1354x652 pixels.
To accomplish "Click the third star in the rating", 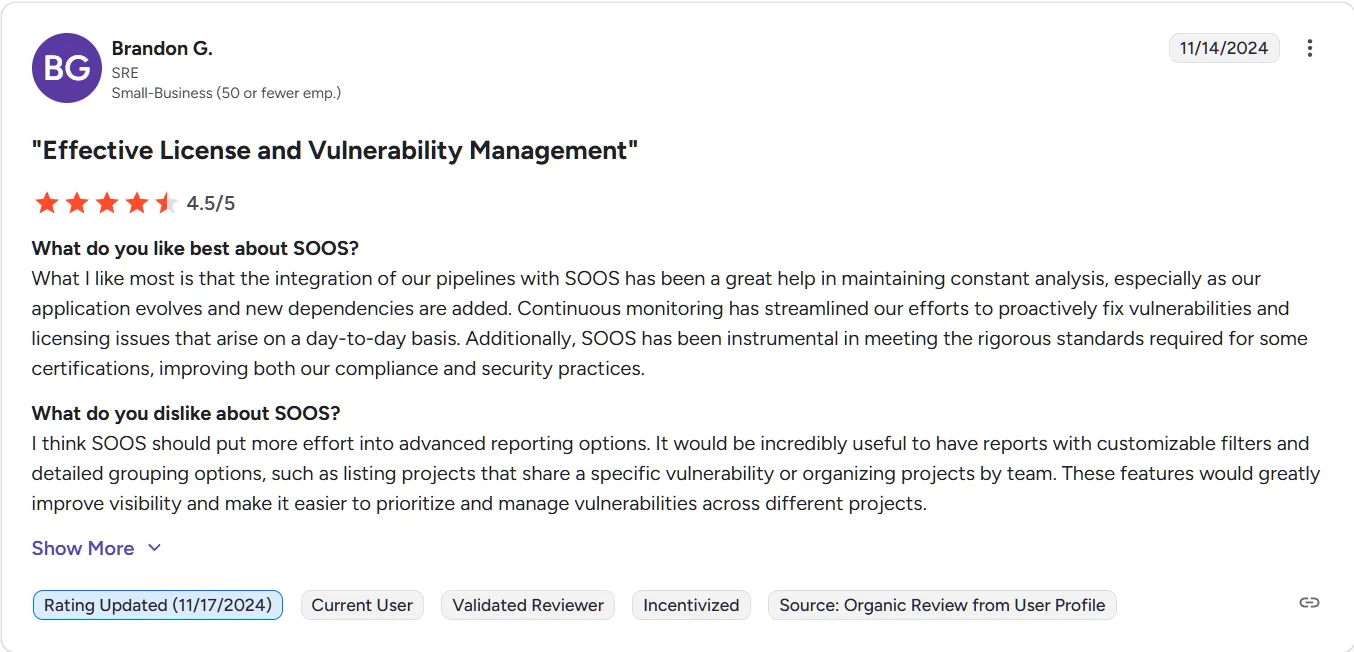I will pyautogui.click(x=106, y=202).
